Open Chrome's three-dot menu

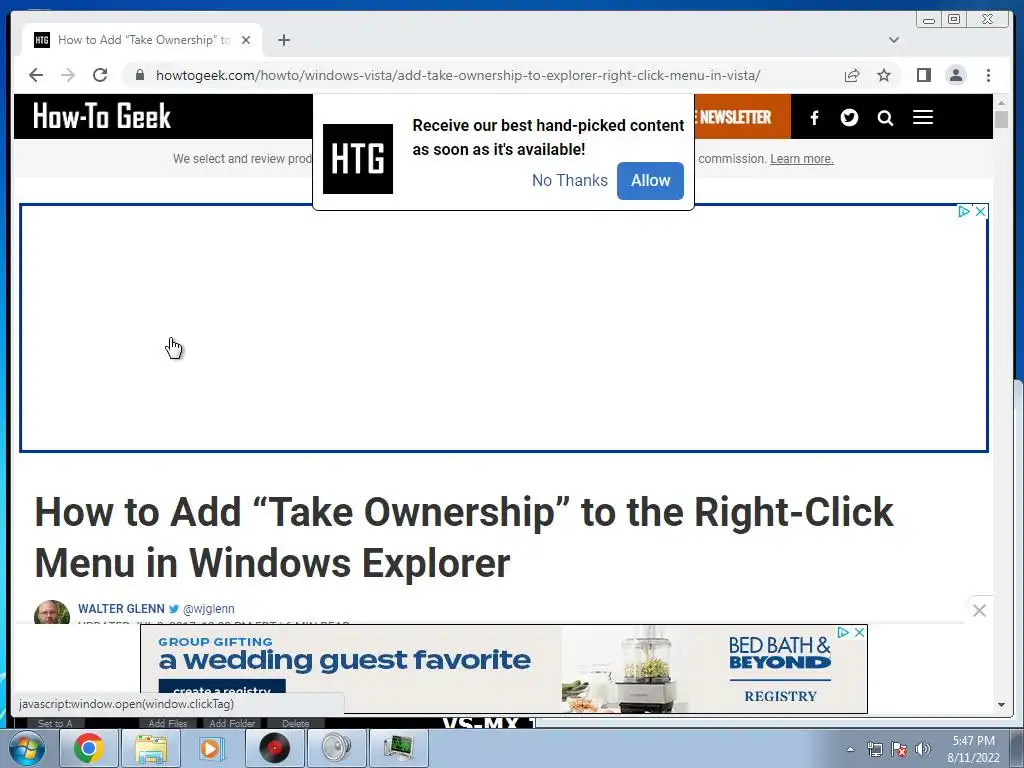pos(988,75)
